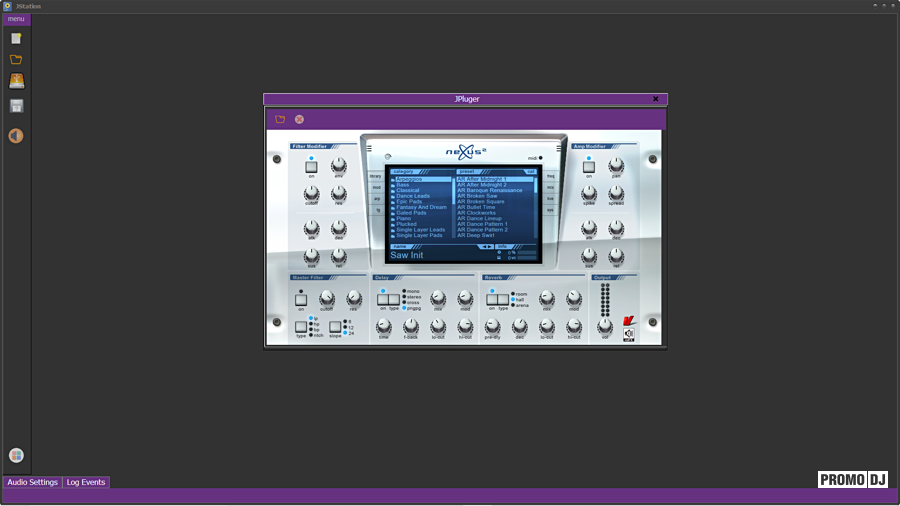Open the Audio Settings tab
This screenshot has width=900, height=506.
(33, 482)
